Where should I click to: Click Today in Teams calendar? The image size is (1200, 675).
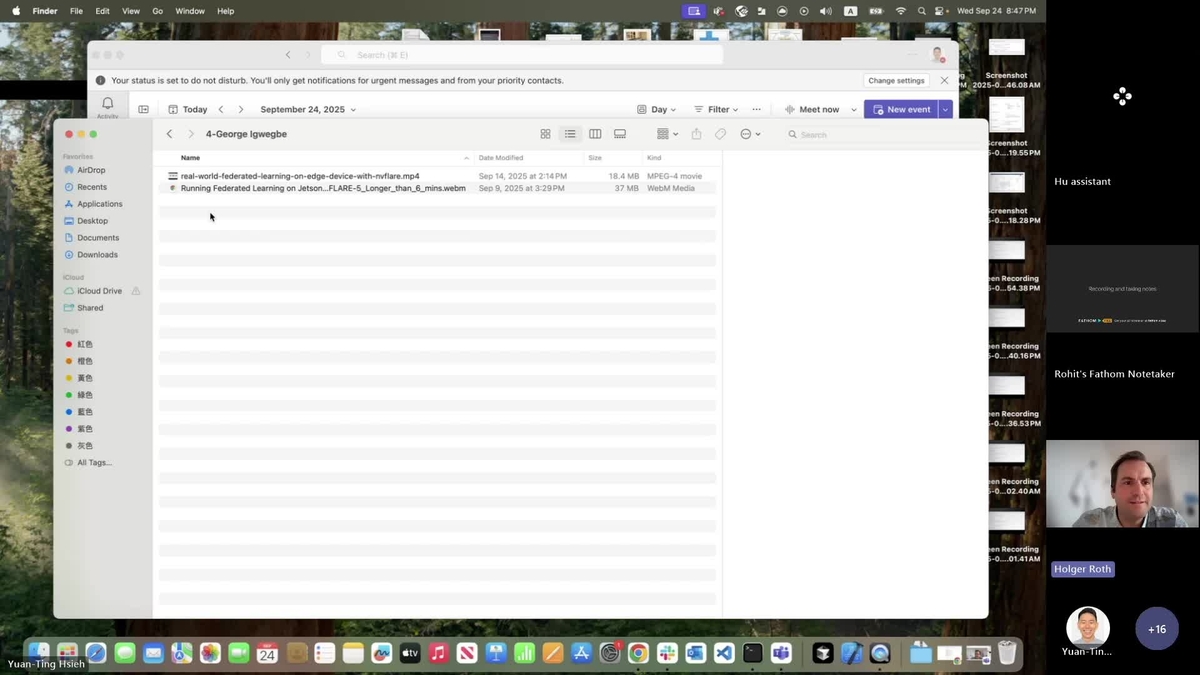click(188, 110)
